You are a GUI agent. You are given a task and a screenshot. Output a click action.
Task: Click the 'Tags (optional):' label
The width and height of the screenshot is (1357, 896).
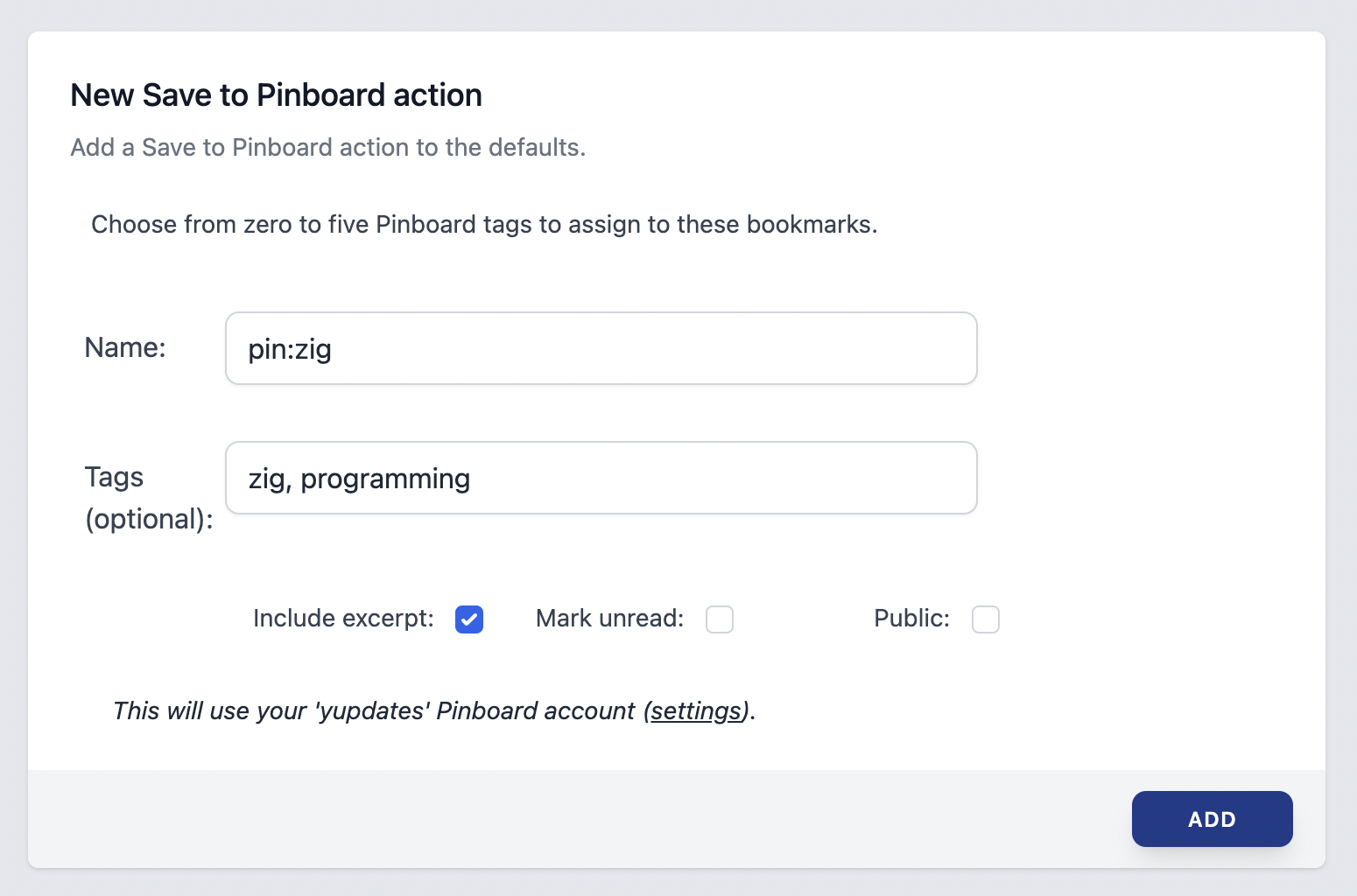(149, 498)
